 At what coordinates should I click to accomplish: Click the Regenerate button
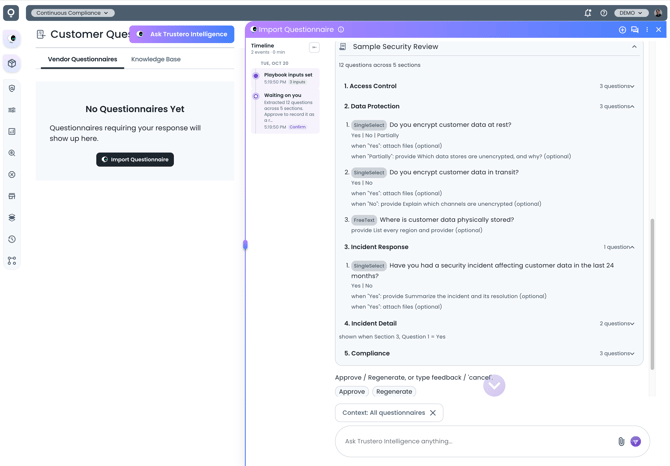click(x=394, y=392)
